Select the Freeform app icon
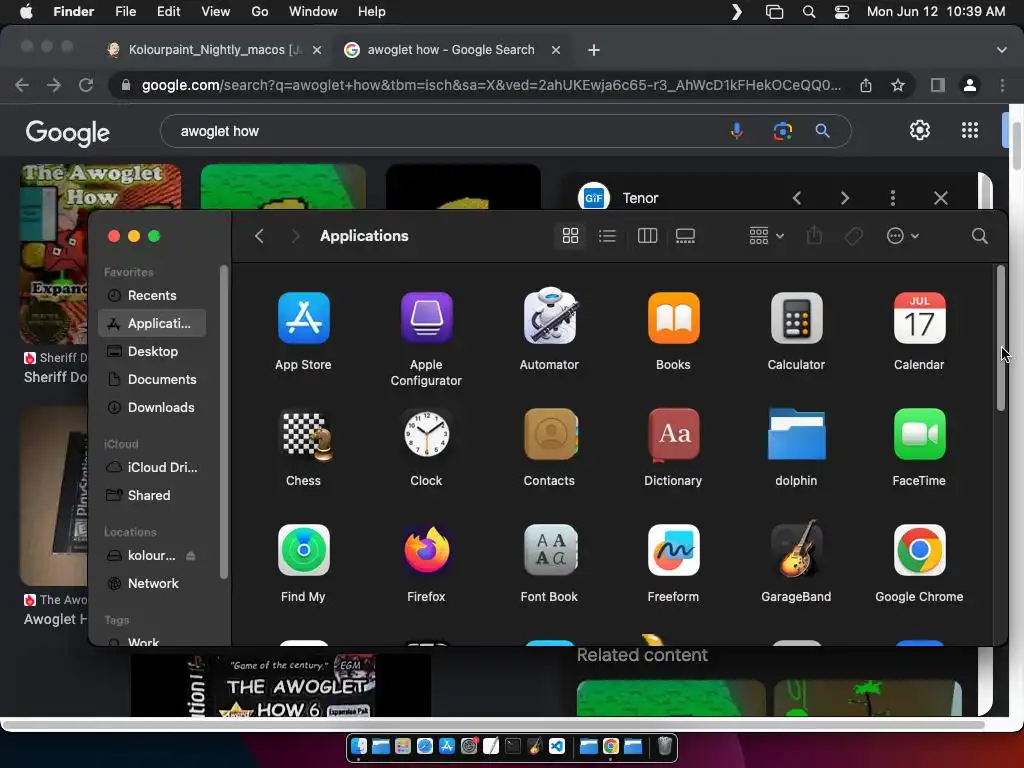This screenshot has width=1024, height=768. tap(673, 550)
